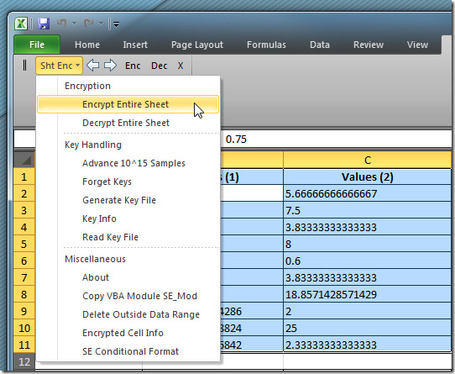Click the toolbar move handle grip
The height and width of the screenshot is (374, 455).
click(24, 65)
